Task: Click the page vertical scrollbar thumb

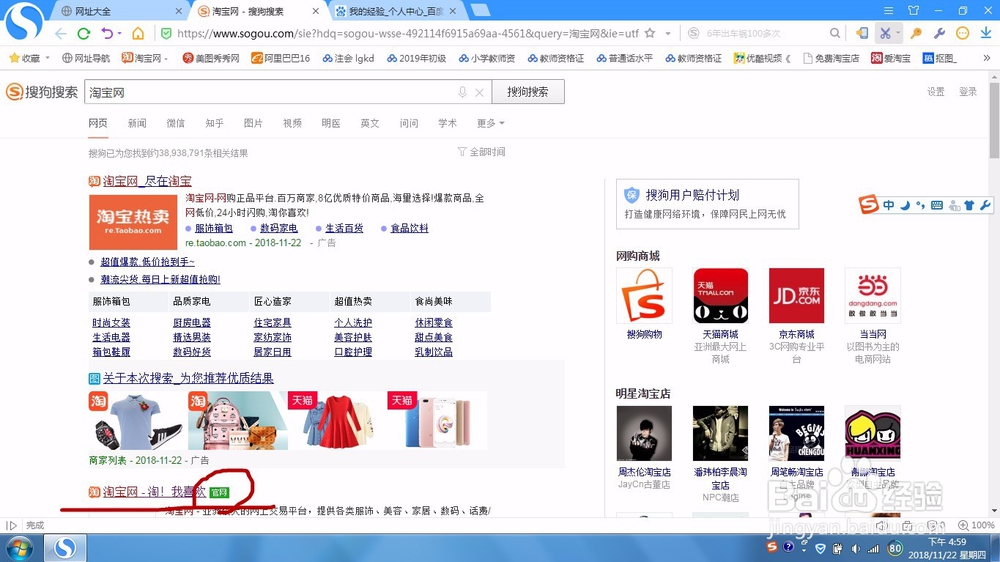Action: click(x=994, y=120)
